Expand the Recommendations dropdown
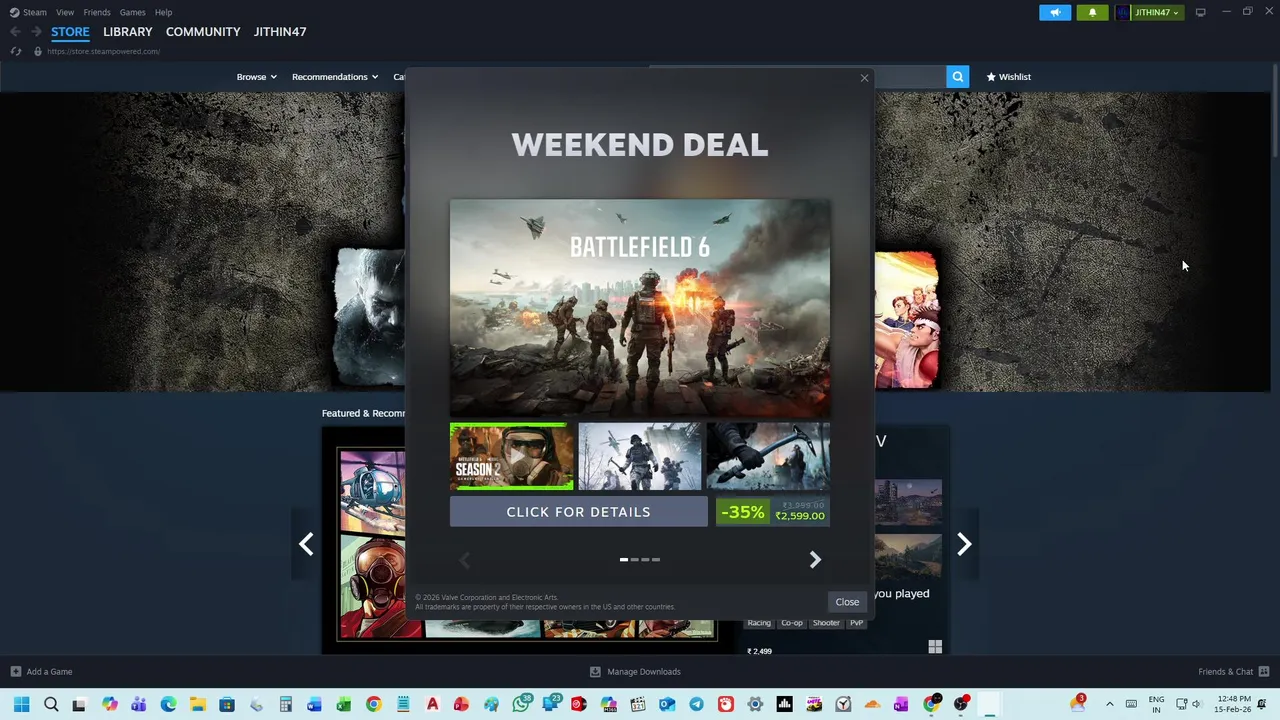 (335, 77)
